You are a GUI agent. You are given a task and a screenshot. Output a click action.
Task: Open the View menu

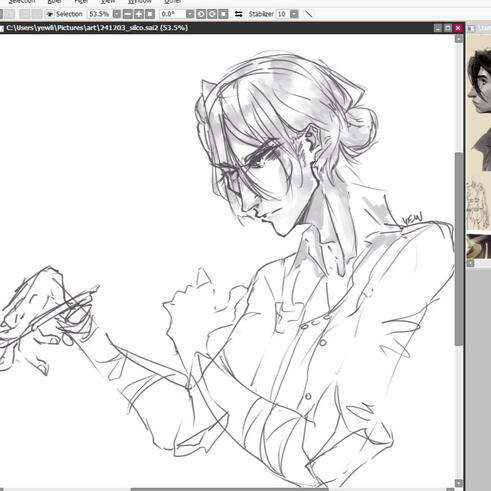(108, 1)
